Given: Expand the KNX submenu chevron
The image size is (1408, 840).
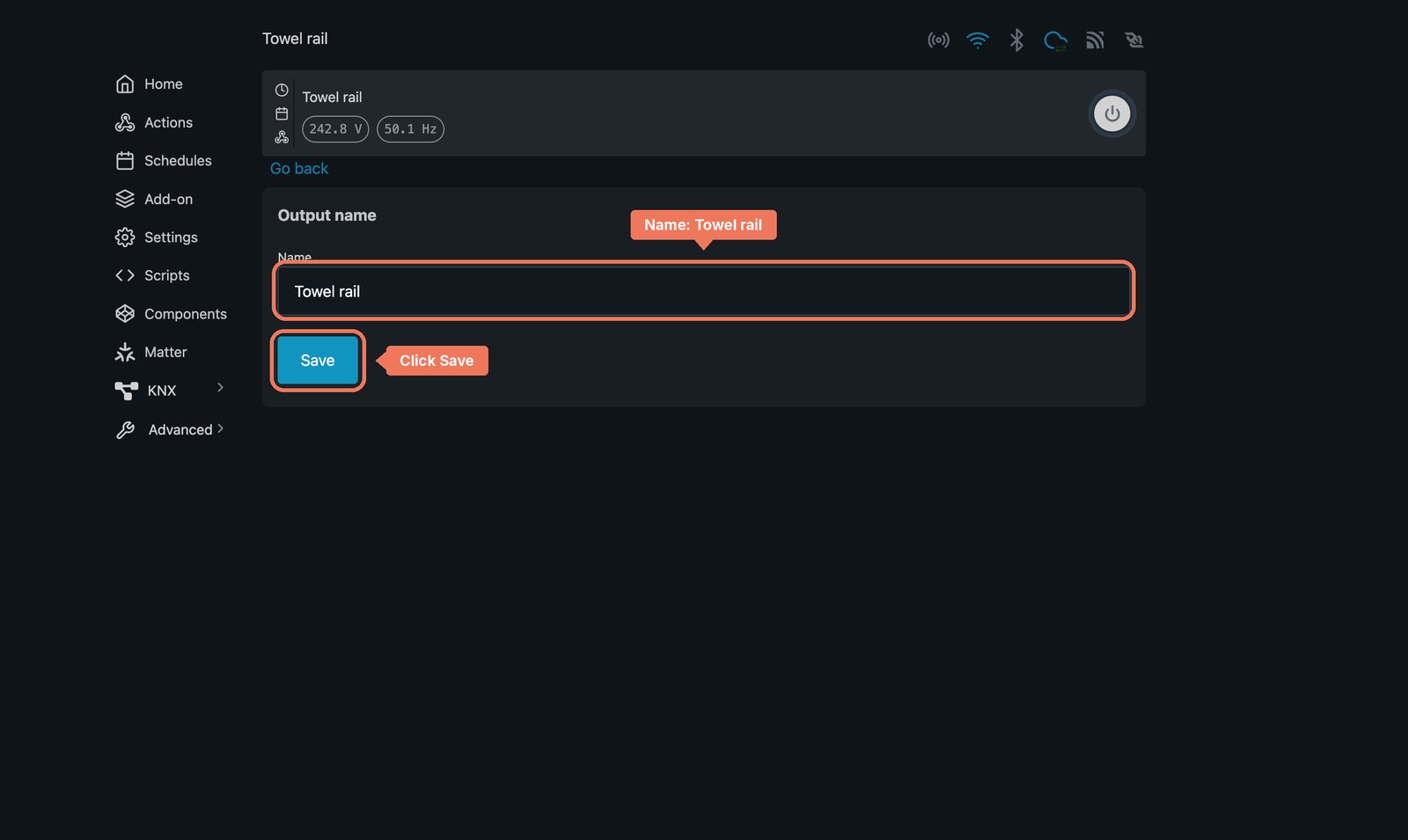Looking at the screenshot, I should tap(220, 388).
